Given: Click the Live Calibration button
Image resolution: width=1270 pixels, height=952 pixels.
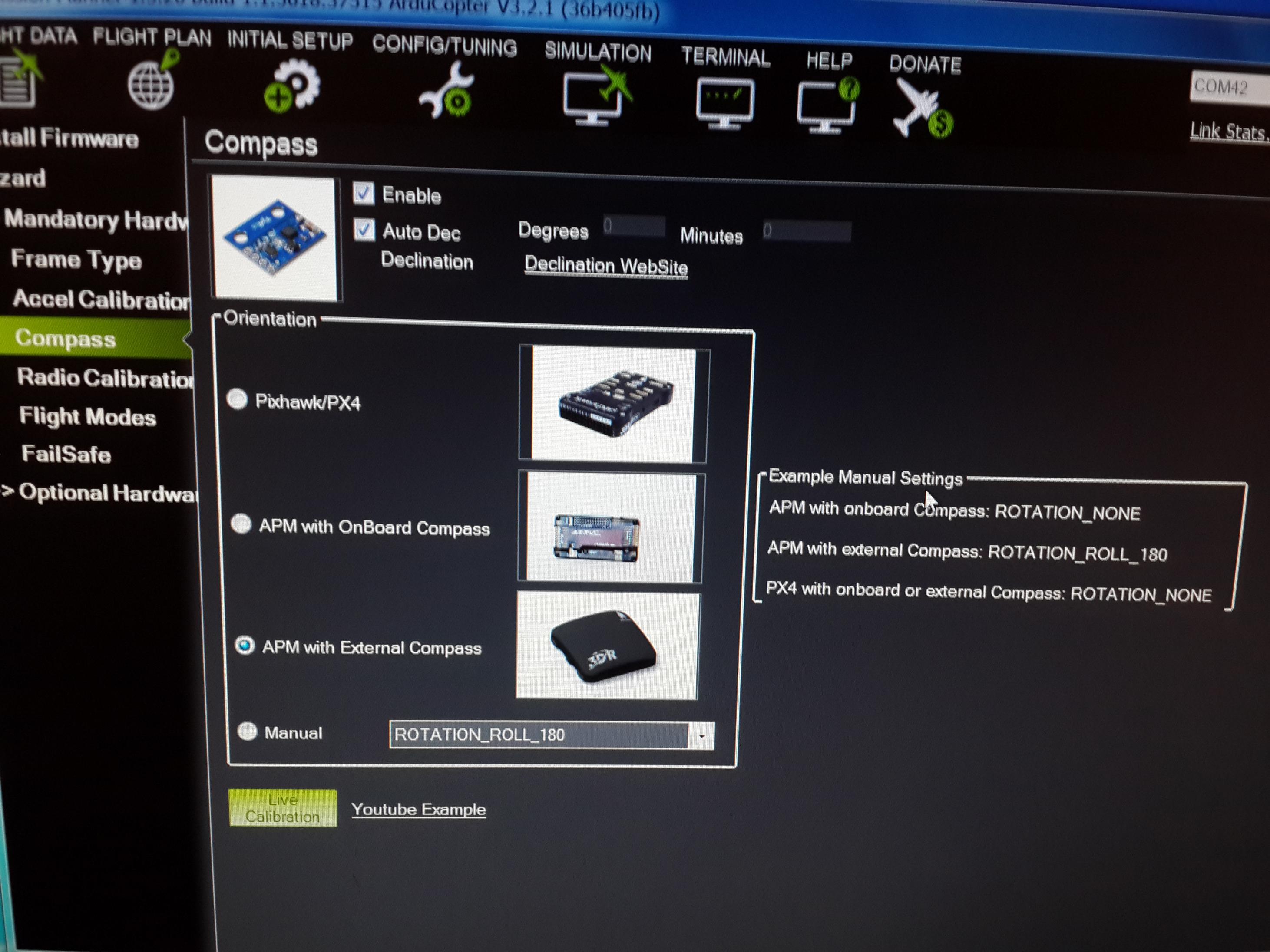Looking at the screenshot, I should point(282,808).
